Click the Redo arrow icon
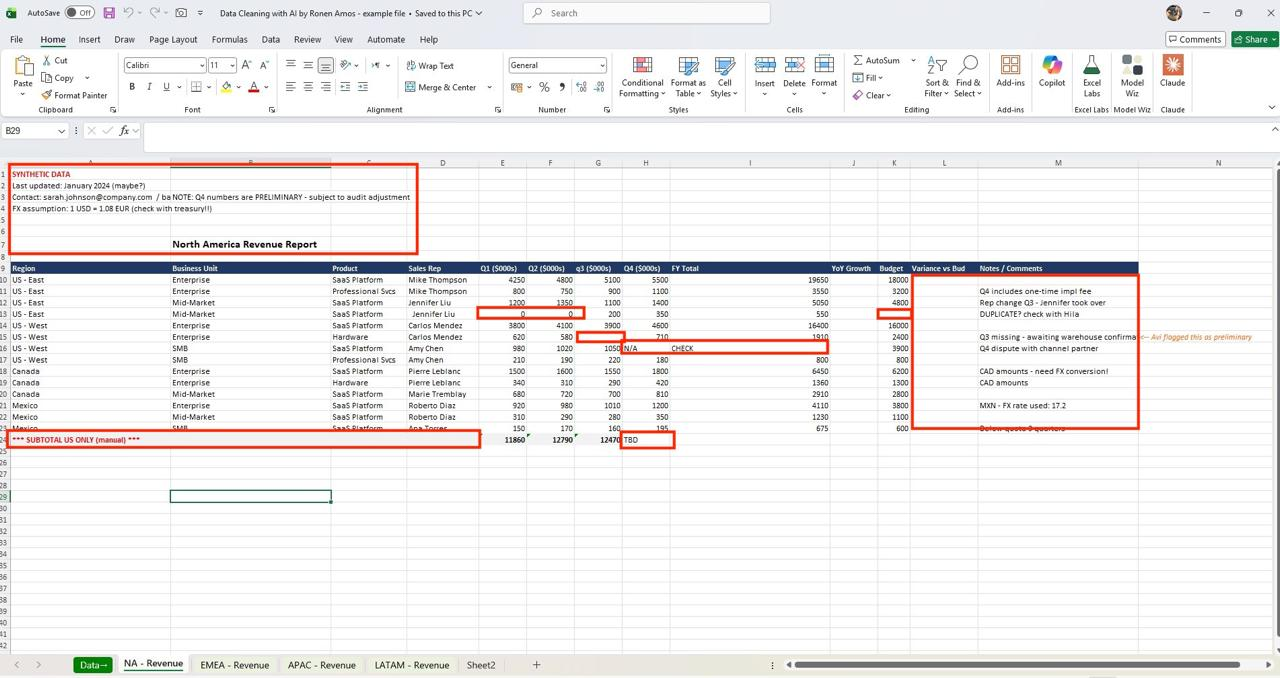Viewport: 1280px width, 678px height. click(x=155, y=13)
